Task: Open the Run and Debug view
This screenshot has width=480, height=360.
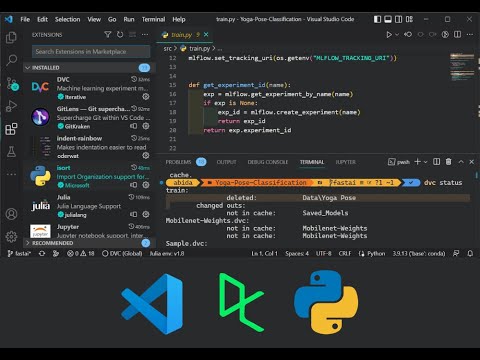Action: click(11, 106)
